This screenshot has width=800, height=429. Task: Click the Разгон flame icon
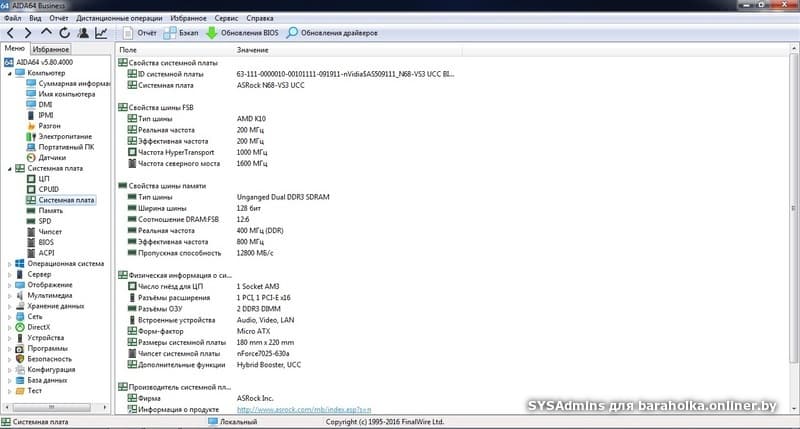[31, 126]
